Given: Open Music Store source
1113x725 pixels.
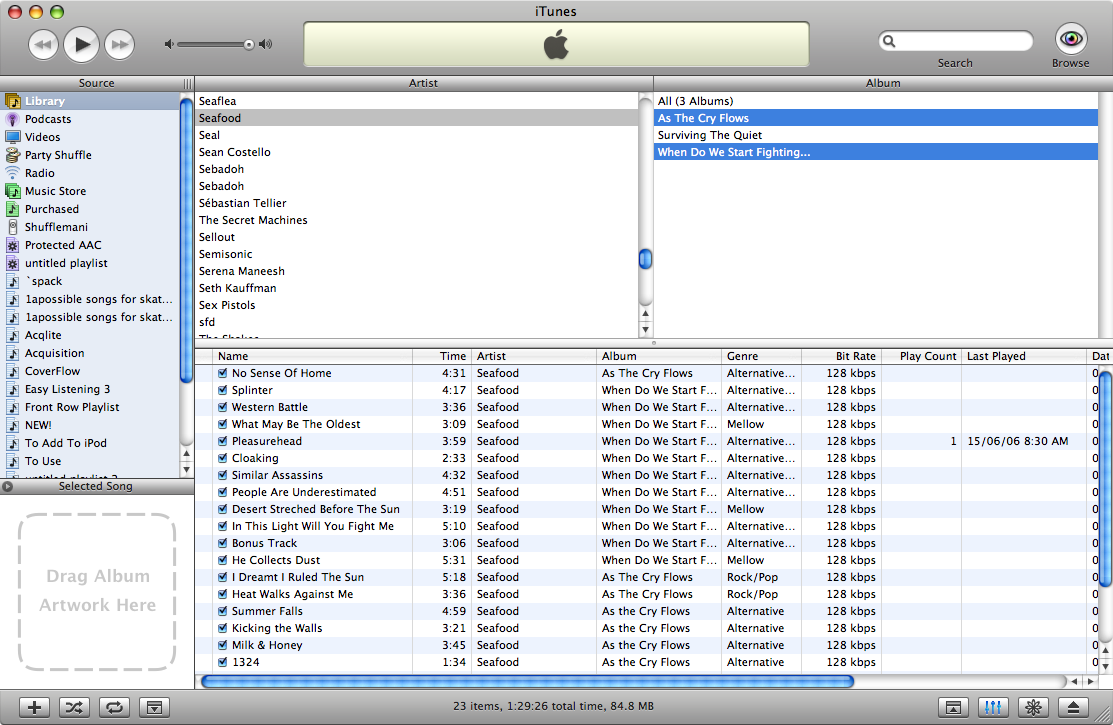Looking at the screenshot, I should (x=90, y=191).
